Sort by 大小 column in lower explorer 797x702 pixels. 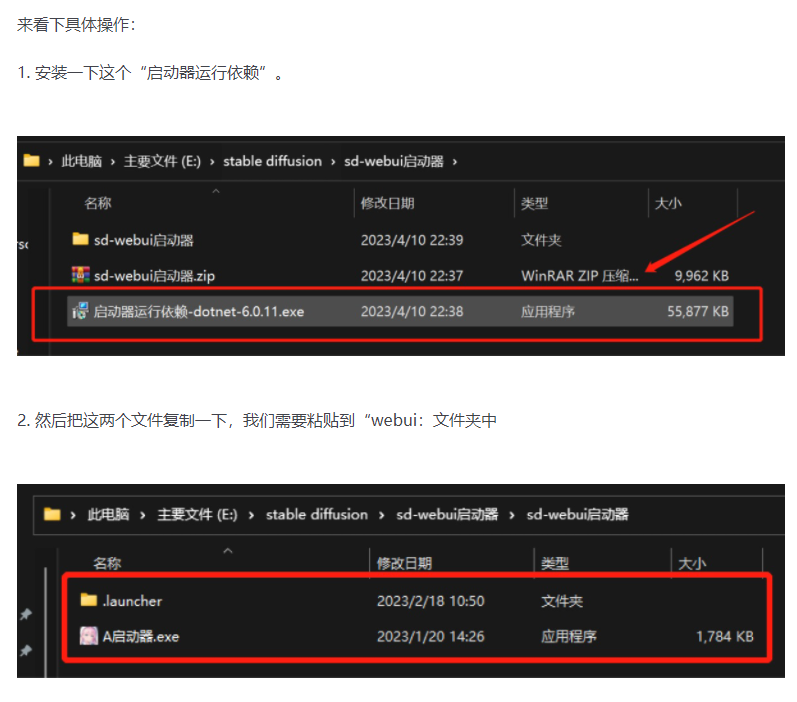pos(693,564)
